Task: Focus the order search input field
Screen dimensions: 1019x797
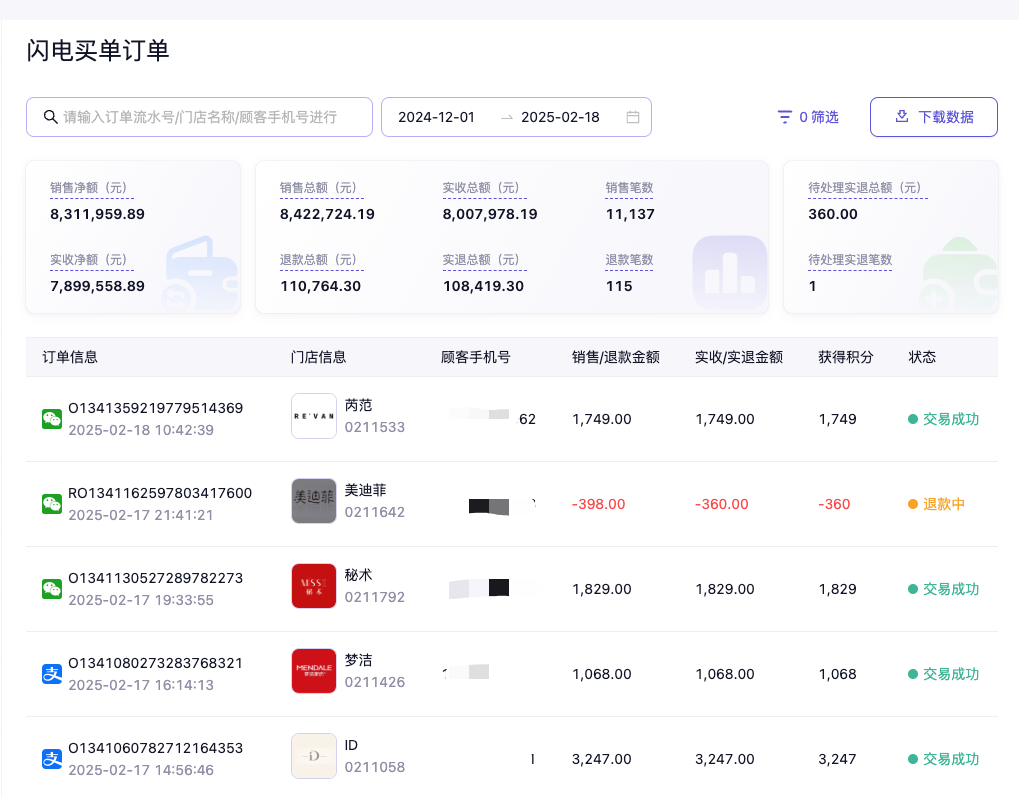Action: pos(210,117)
